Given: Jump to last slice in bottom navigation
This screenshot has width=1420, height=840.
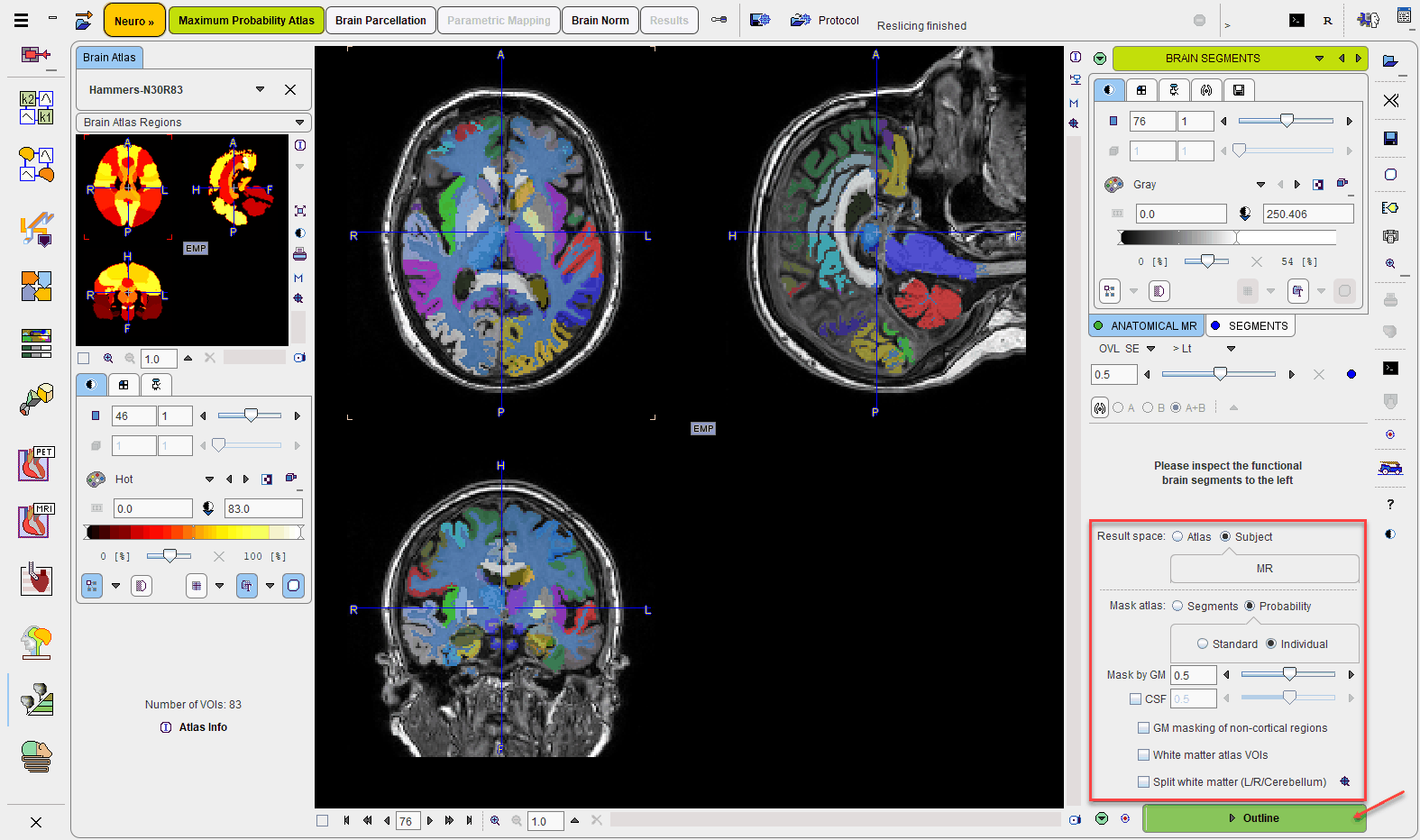Looking at the screenshot, I should point(469,820).
